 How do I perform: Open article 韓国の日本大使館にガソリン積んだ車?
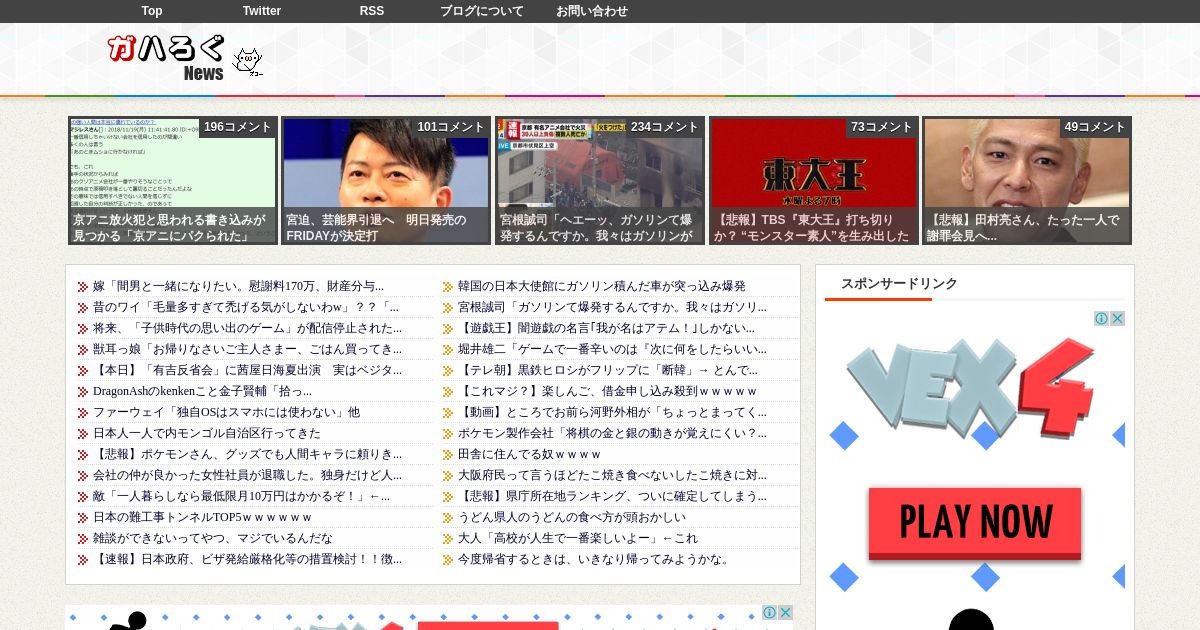coord(602,286)
